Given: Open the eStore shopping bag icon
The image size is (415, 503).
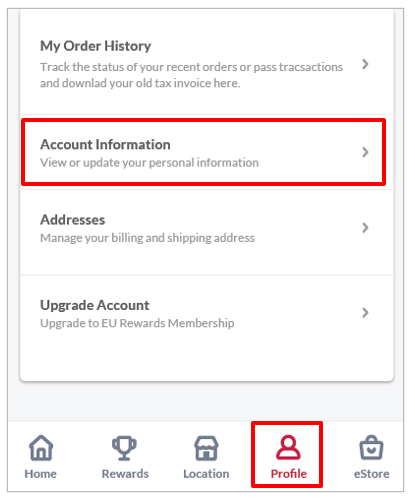Looking at the screenshot, I should pos(371,447).
